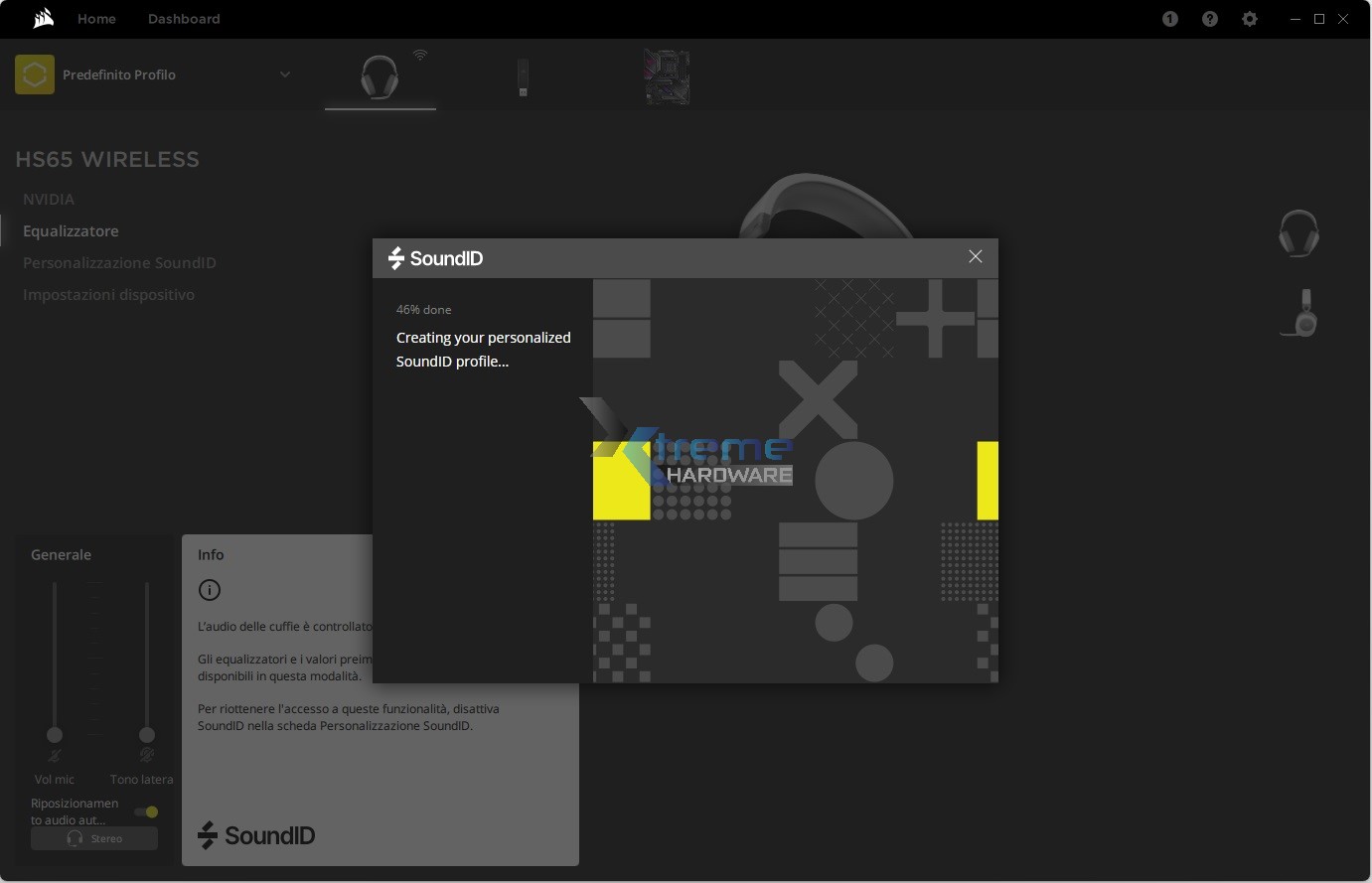Open iCUE settings gear
This screenshot has width=1372, height=883.
(x=1250, y=19)
